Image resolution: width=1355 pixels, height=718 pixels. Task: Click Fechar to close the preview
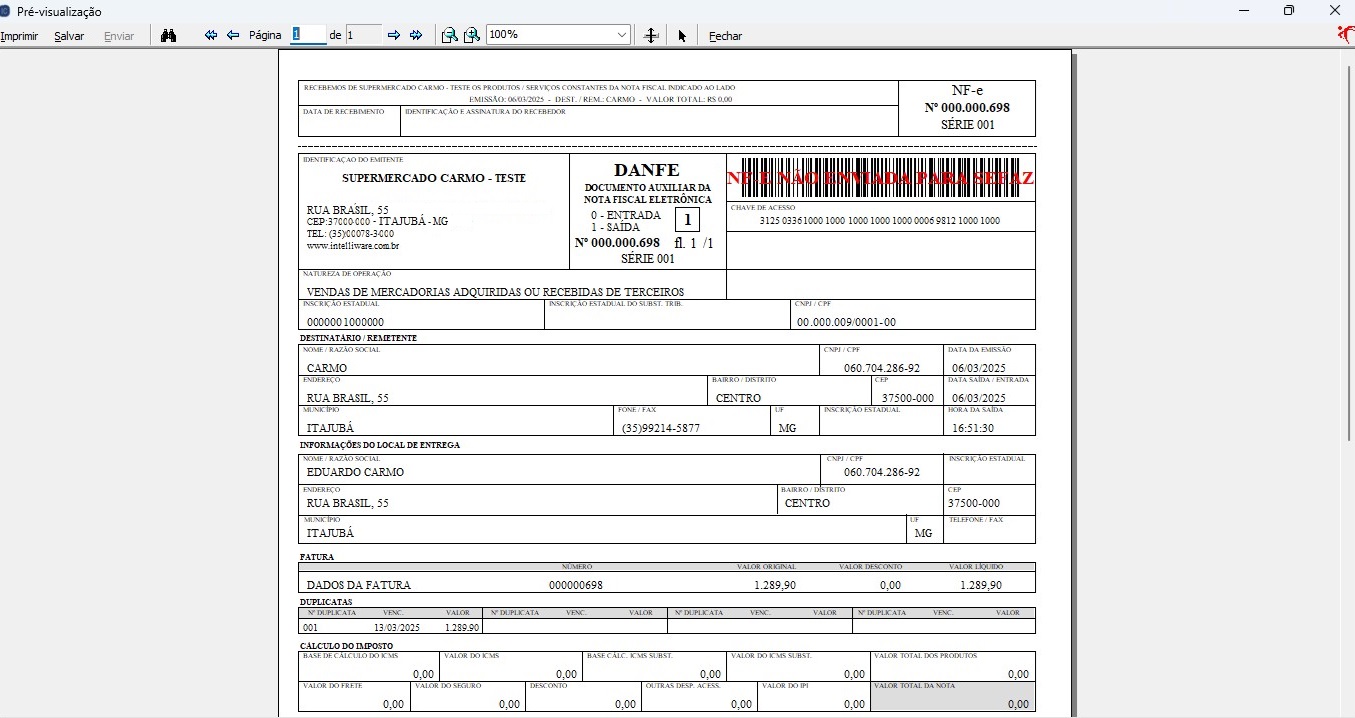pyautogui.click(x=725, y=36)
